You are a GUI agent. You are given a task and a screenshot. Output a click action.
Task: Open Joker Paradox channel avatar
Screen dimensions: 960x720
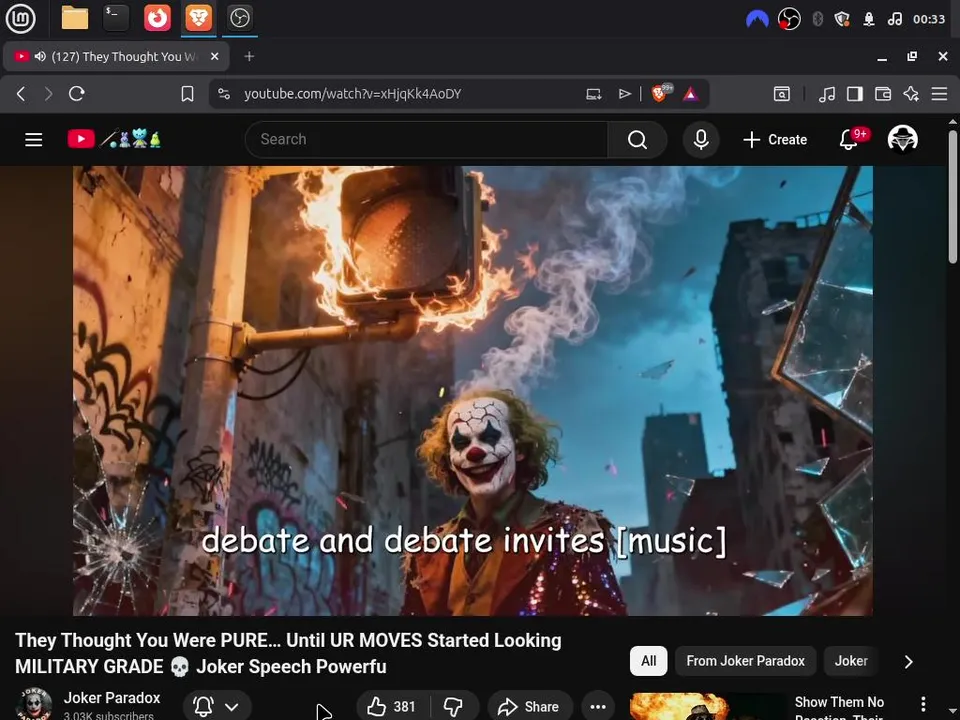[34, 705]
